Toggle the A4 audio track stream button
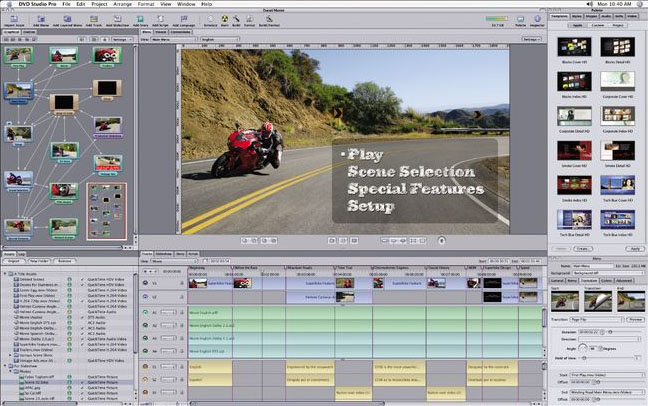 [145, 351]
